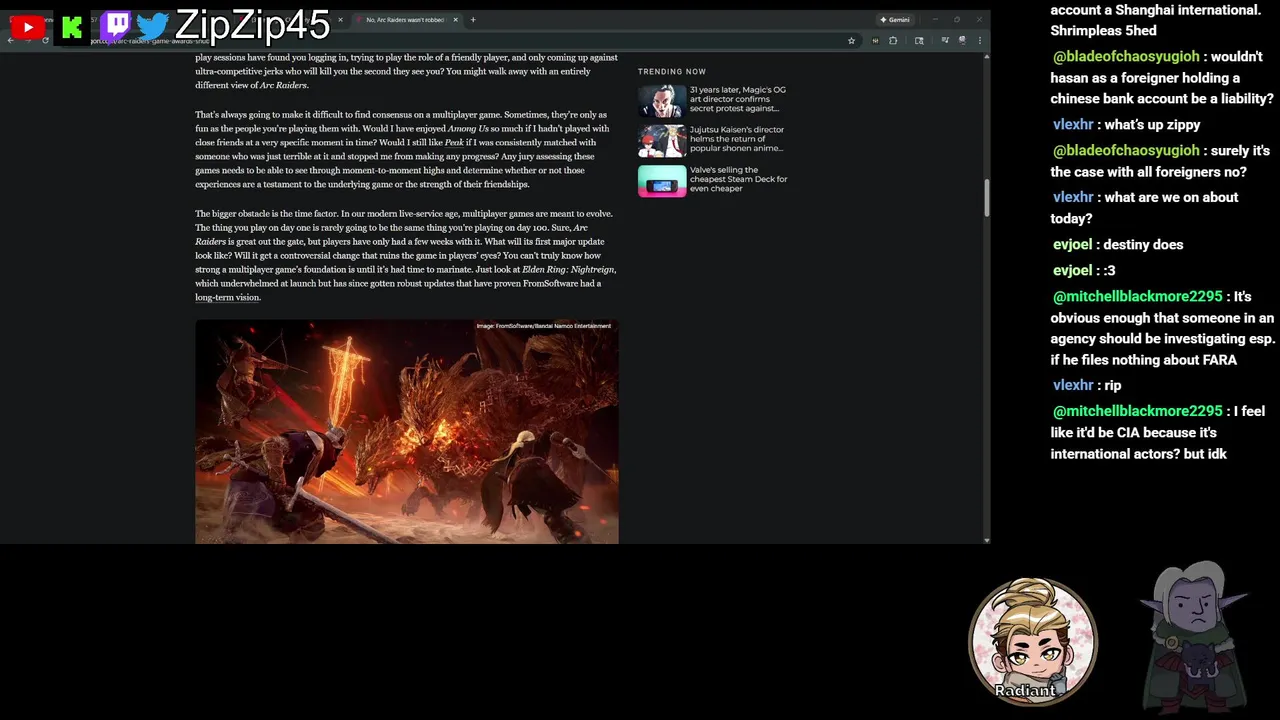Open the 'Jujutsu Kaisen's director helms' headline
The height and width of the screenshot is (720, 1280).
click(x=737, y=139)
